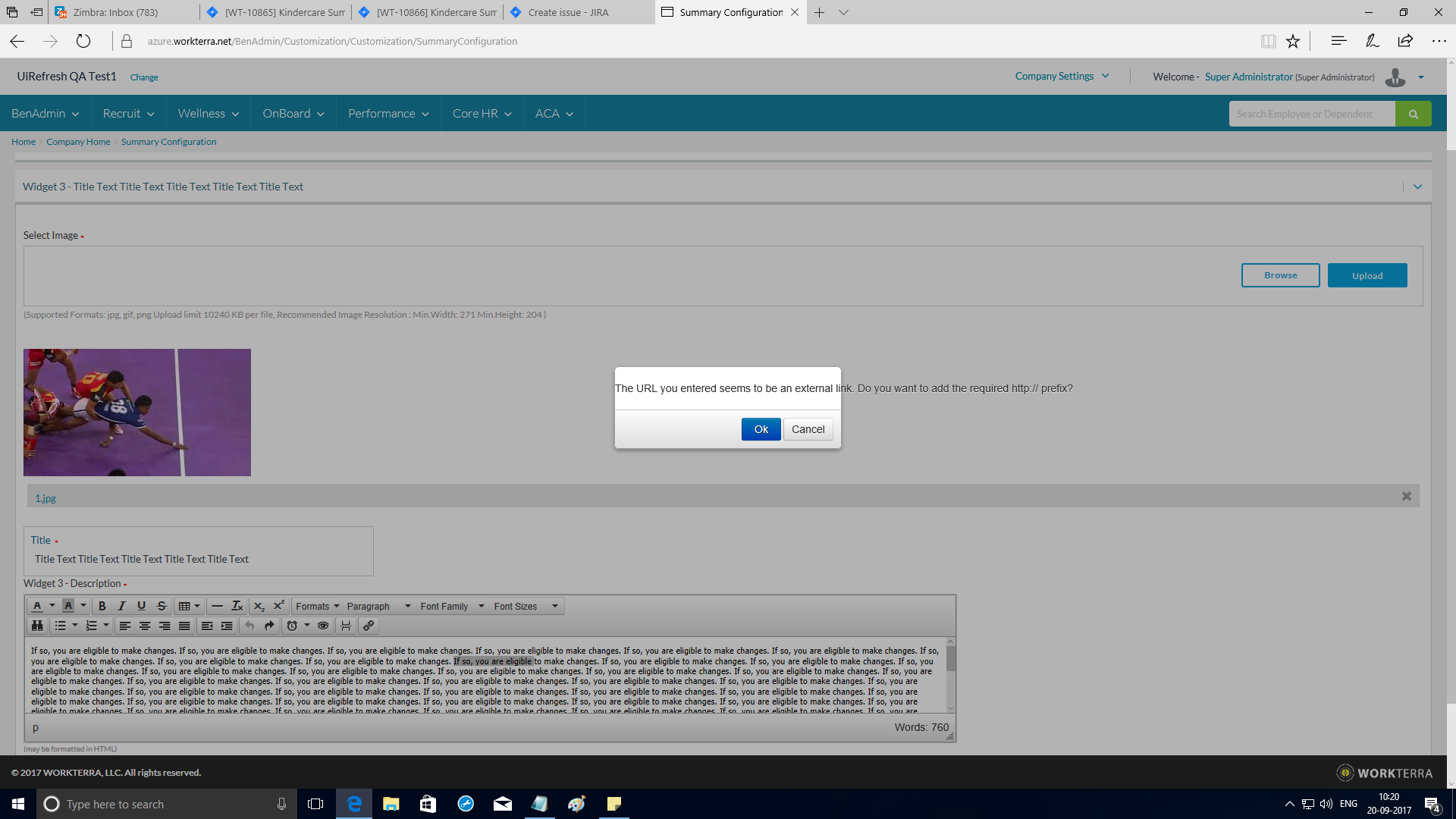Insert a hyperlink in the editor
Screen dimensions: 1456x819
tap(369, 626)
